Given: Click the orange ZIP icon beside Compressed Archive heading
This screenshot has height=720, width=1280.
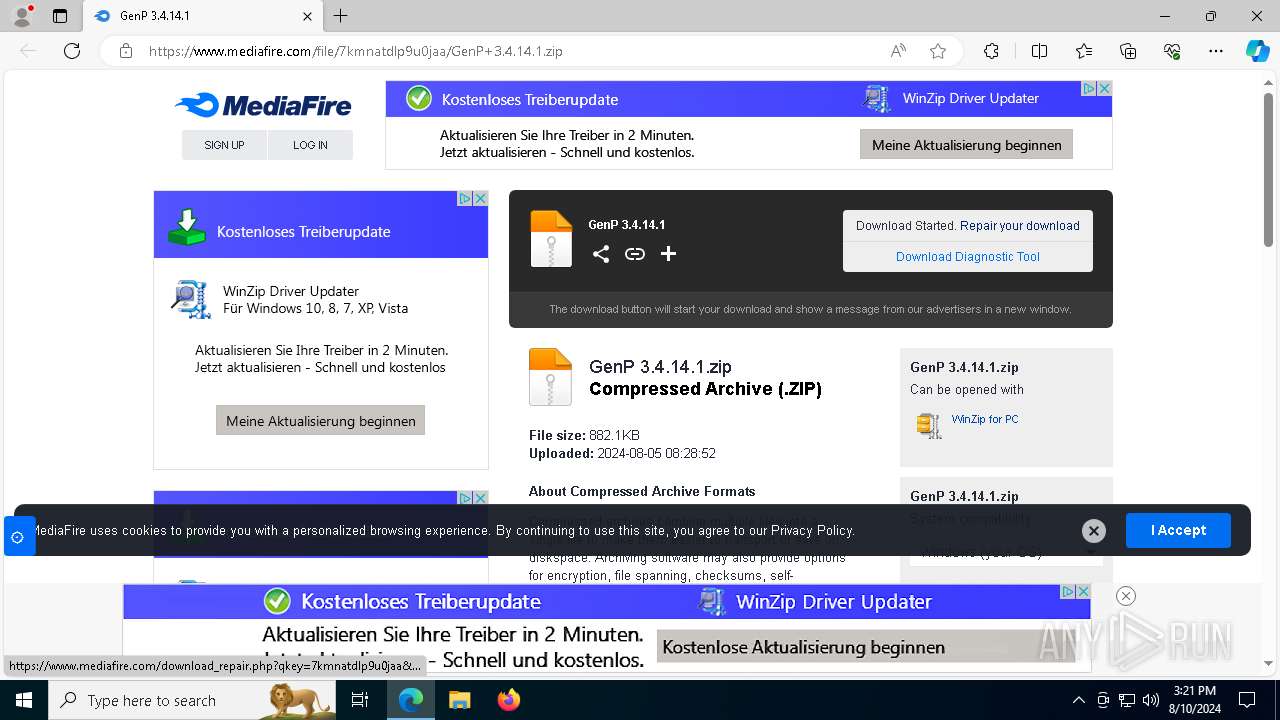Looking at the screenshot, I should point(550,377).
